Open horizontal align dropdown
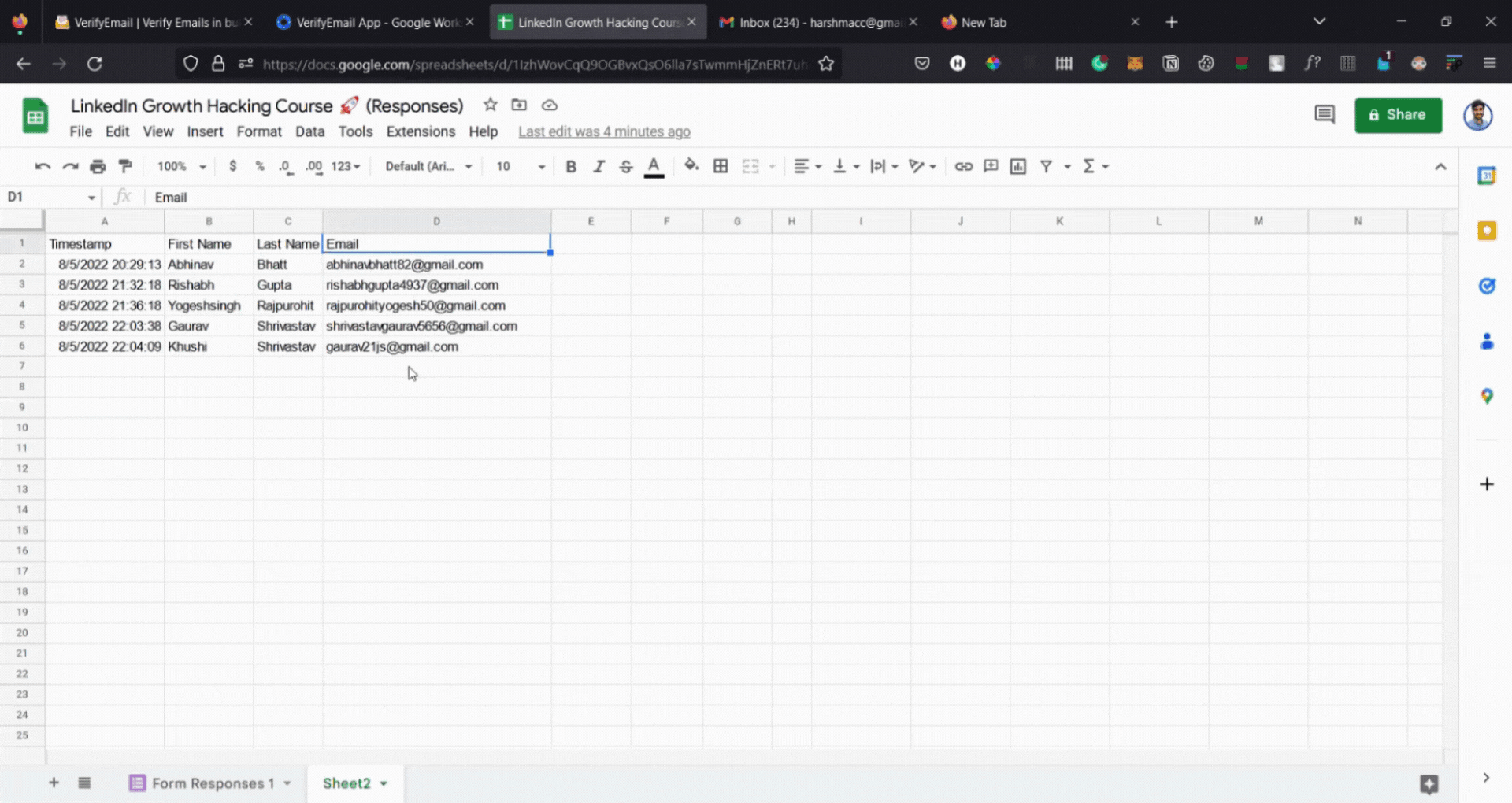This screenshot has width=1512, height=803. (x=807, y=166)
